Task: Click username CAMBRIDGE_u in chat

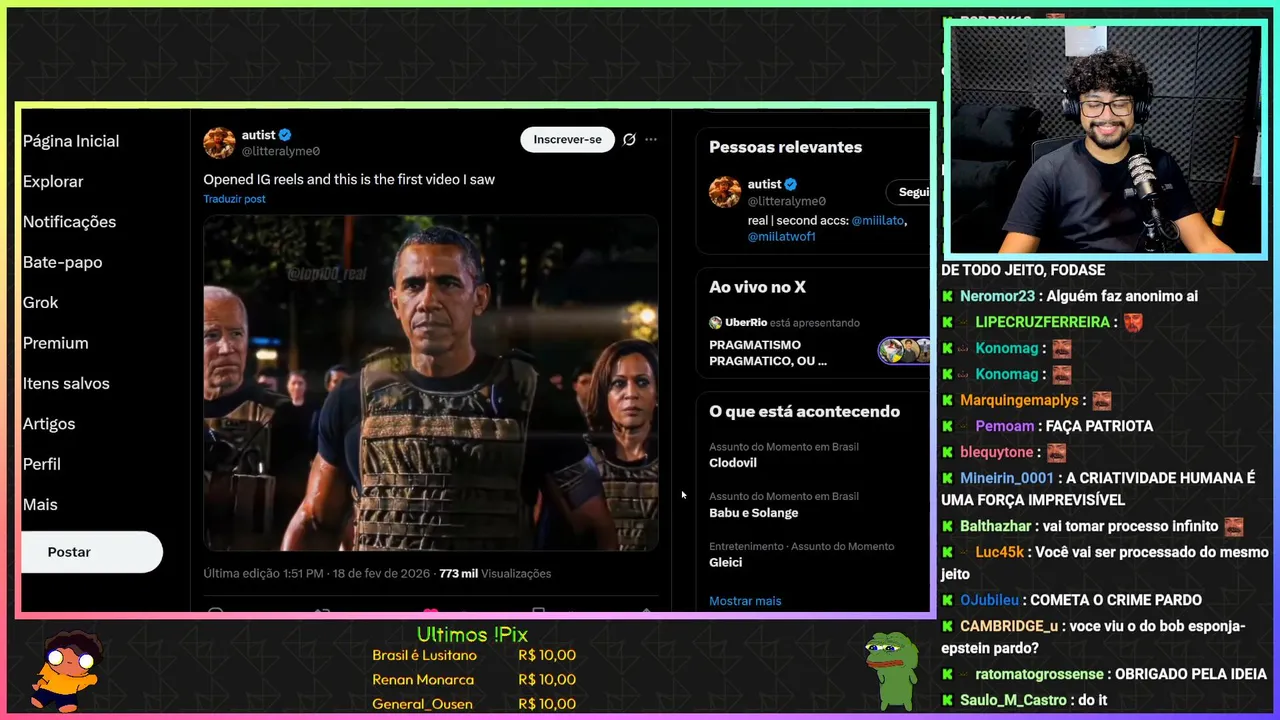Action: (x=1009, y=626)
